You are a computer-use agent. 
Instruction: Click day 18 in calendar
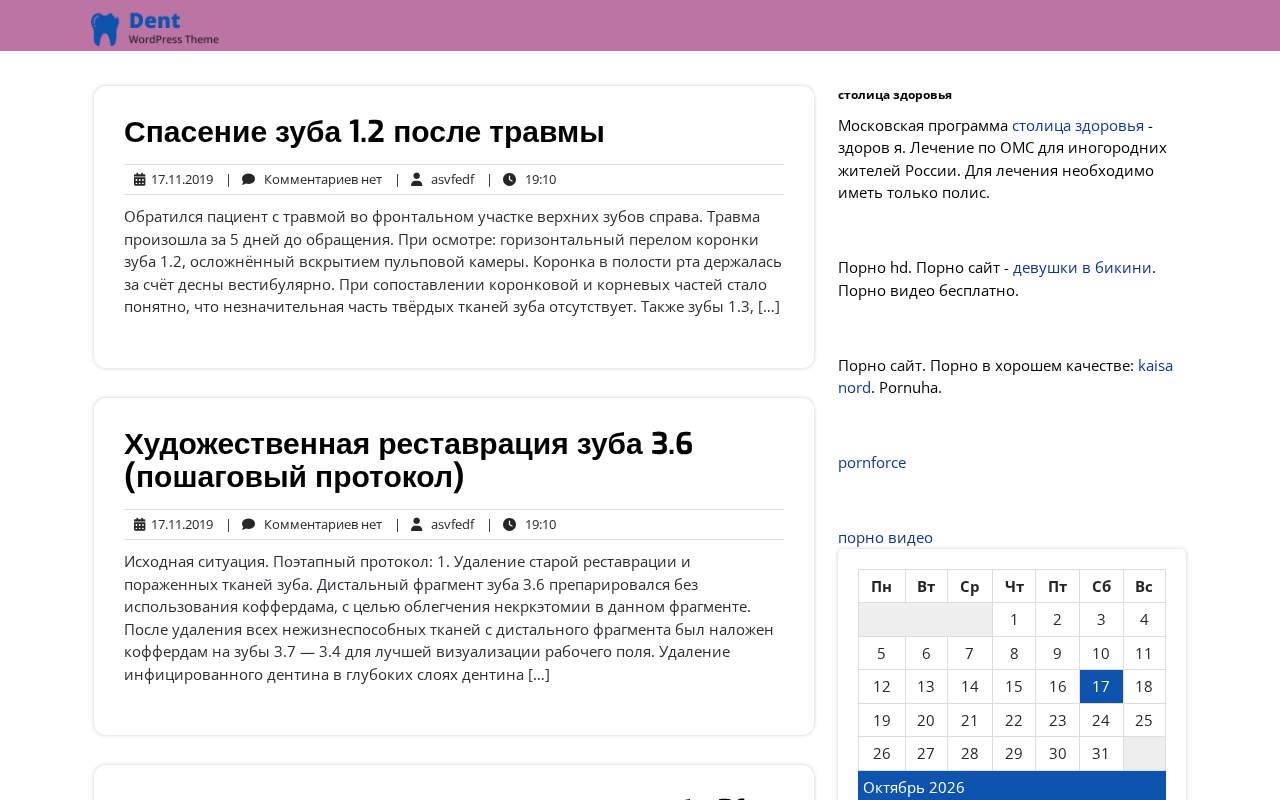click(x=1144, y=687)
